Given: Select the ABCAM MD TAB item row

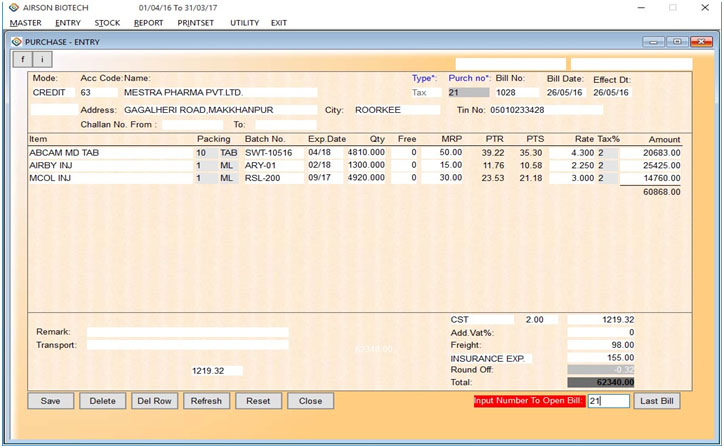Looking at the screenshot, I should tap(108, 152).
